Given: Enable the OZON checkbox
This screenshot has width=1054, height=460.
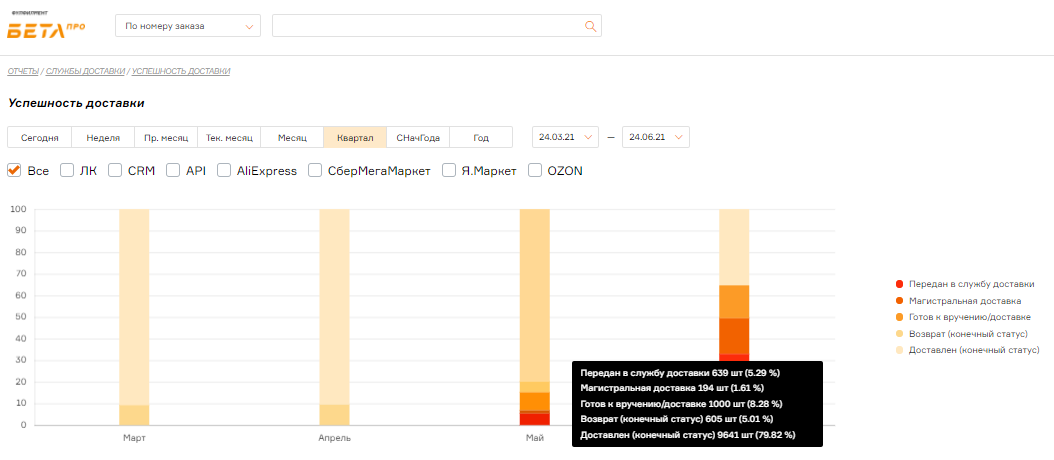Looking at the screenshot, I should click(535, 171).
